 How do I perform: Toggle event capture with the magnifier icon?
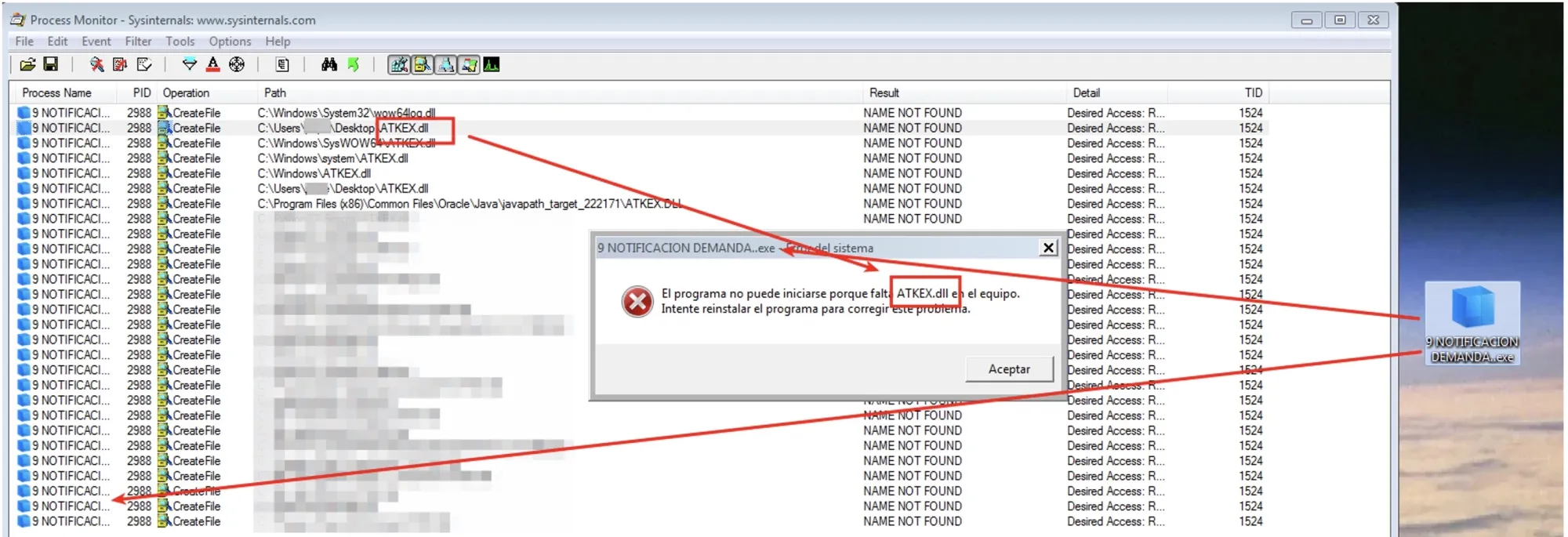tap(96, 64)
